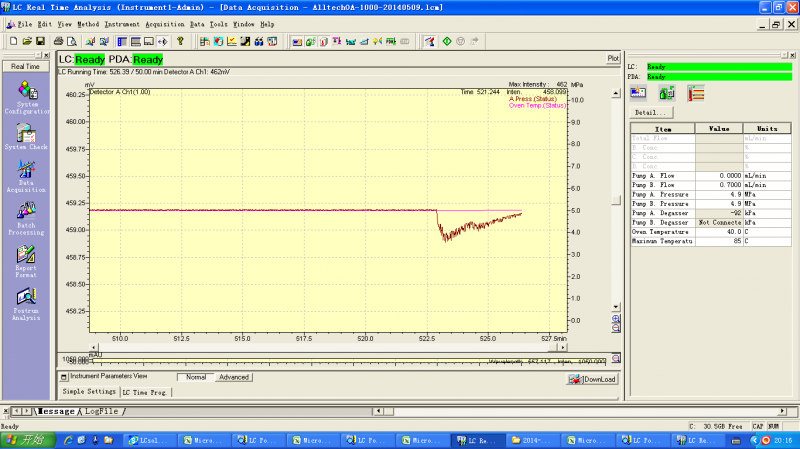Click the zoom-out magnifier beside the chart
The height and width of the screenshot is (449, 800).
(616, 328)
